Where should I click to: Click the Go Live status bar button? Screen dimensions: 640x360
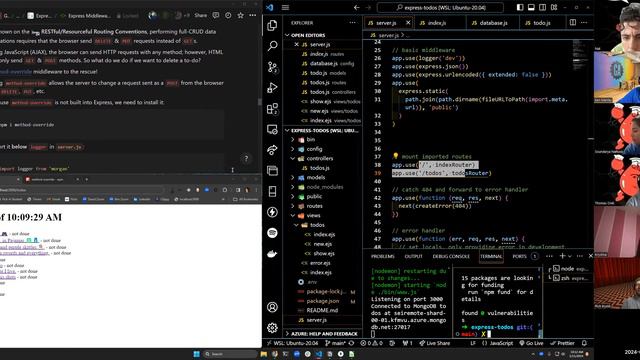tap(531, 343)
